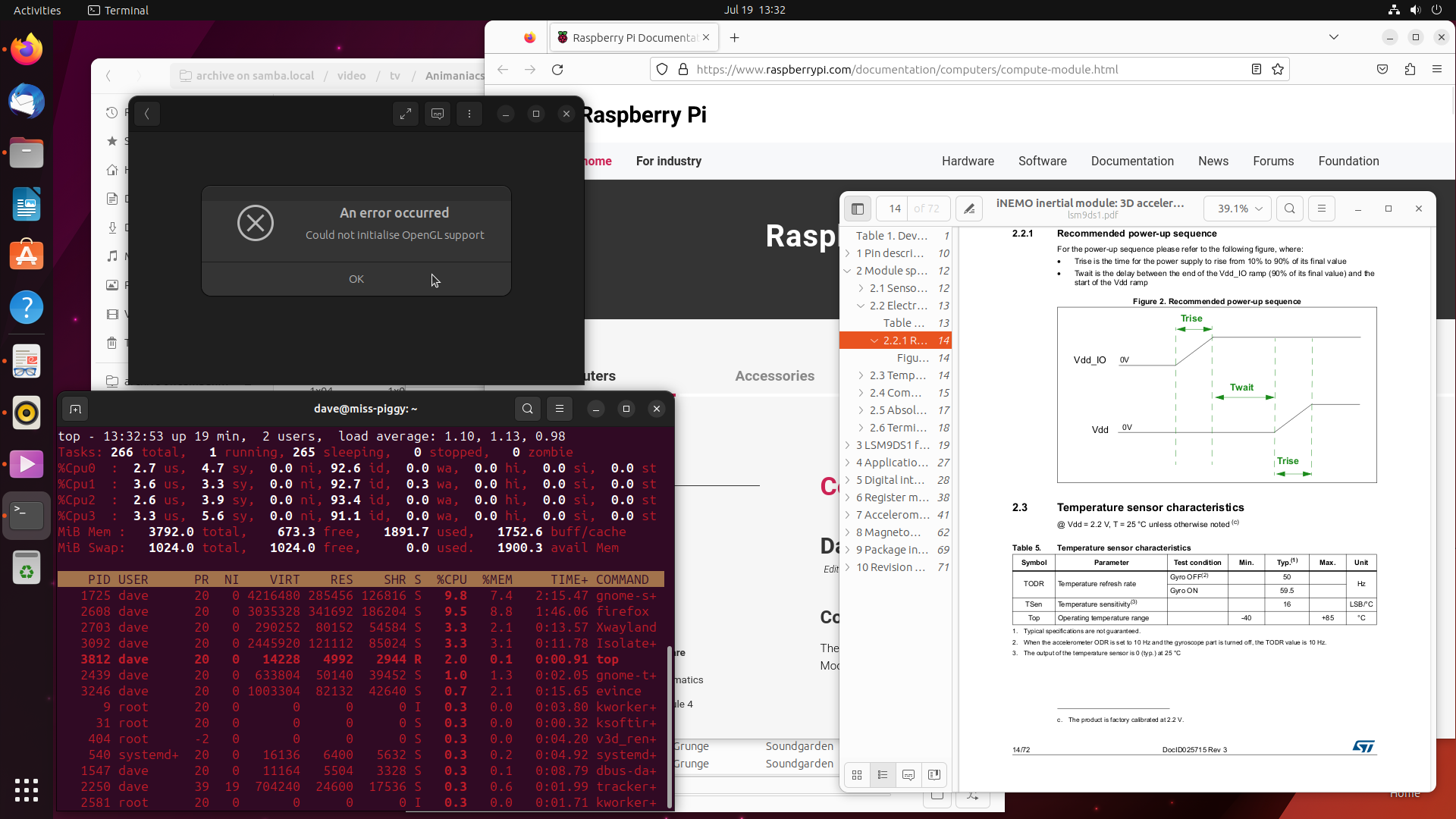Click the PDF table of contents toggle icon

[x=857, y=208]
